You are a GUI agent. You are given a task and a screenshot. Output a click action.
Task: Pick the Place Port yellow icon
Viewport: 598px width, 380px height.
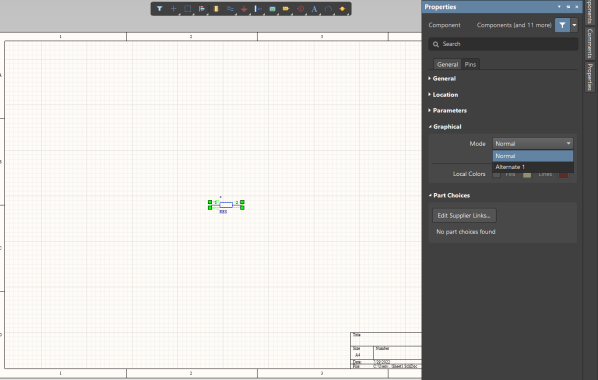pyautogui.click(x=286, y=9)
